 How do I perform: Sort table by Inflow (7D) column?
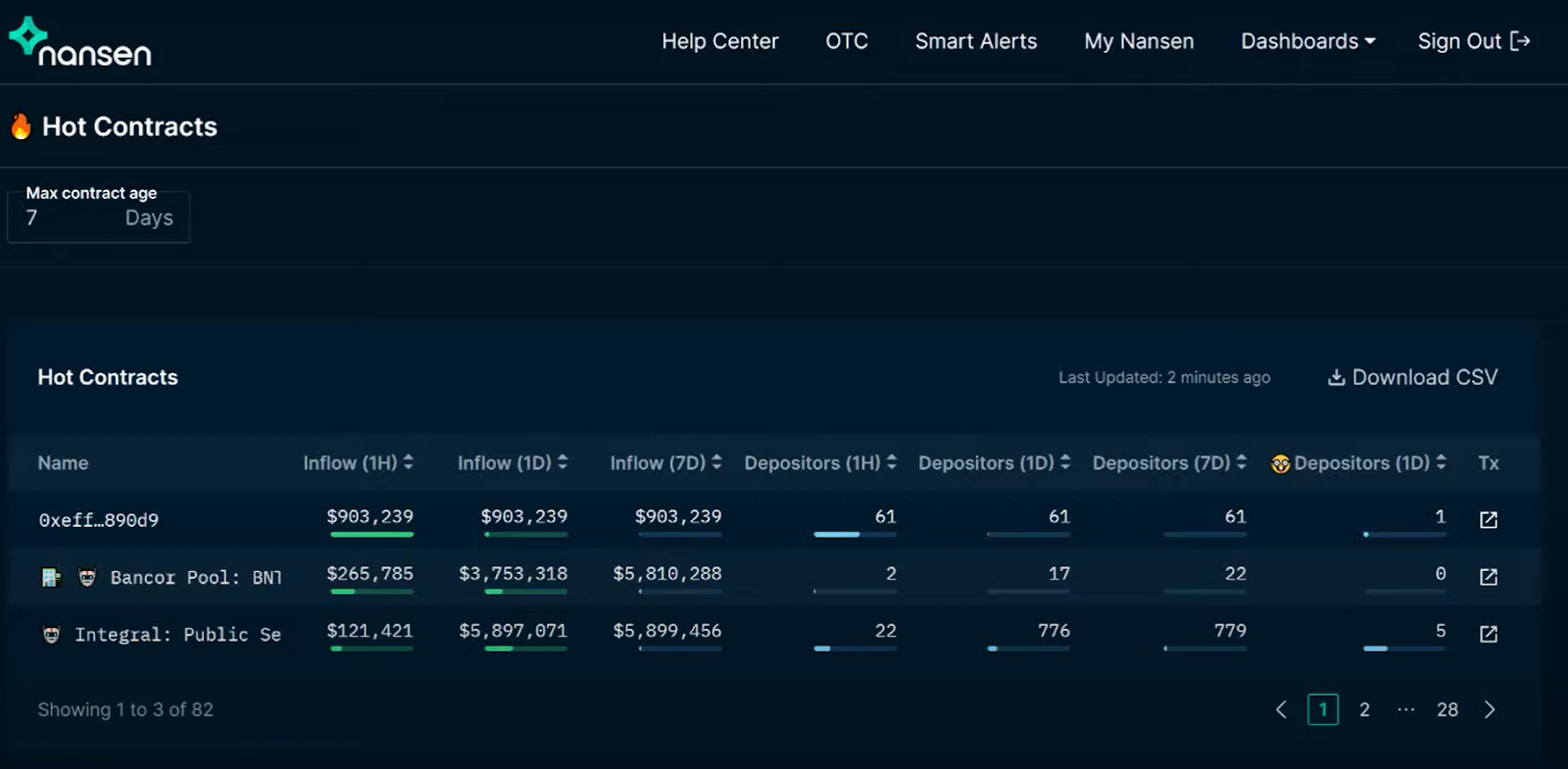(x=716, y=462)
